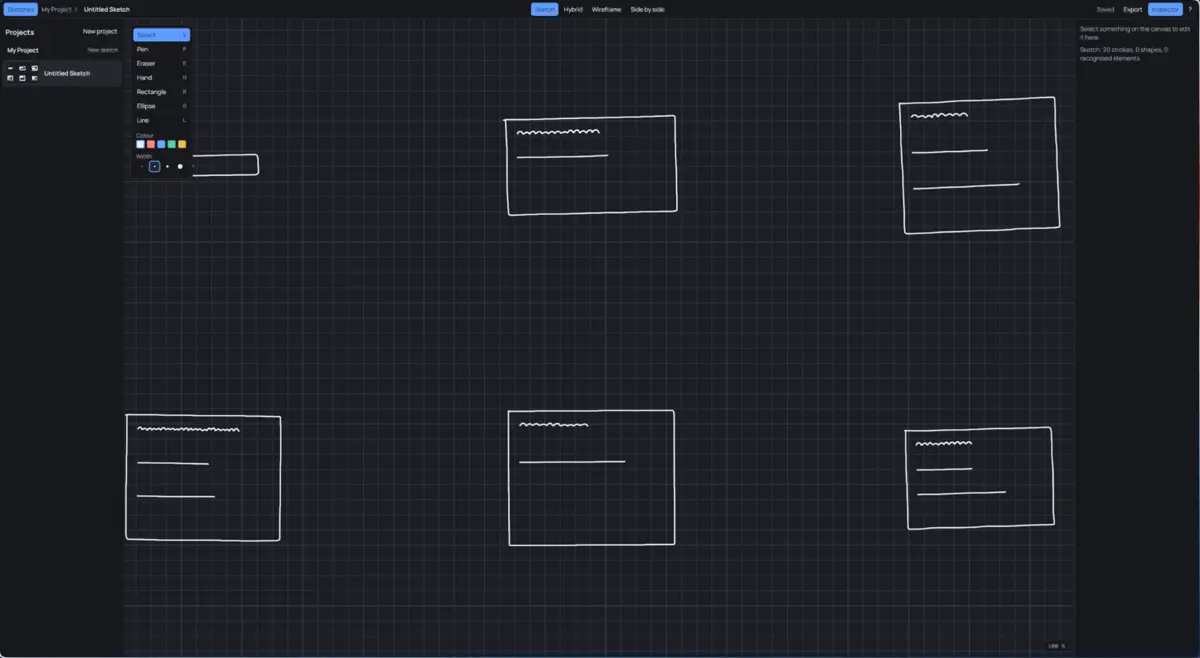Create a New sketch
The image size is (1200, 658).
[x=102, y=50]
